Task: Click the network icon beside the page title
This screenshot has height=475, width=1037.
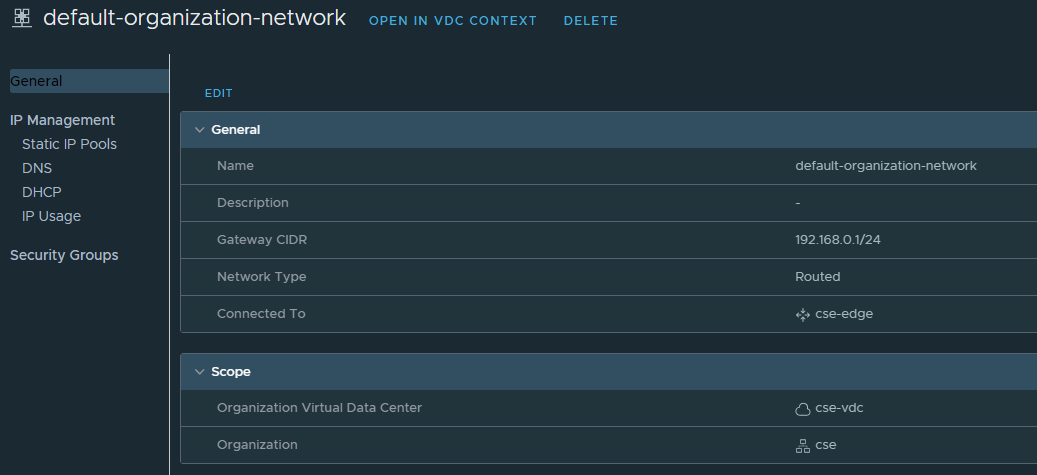Action: pyautogui.click(x=22, y=19)
